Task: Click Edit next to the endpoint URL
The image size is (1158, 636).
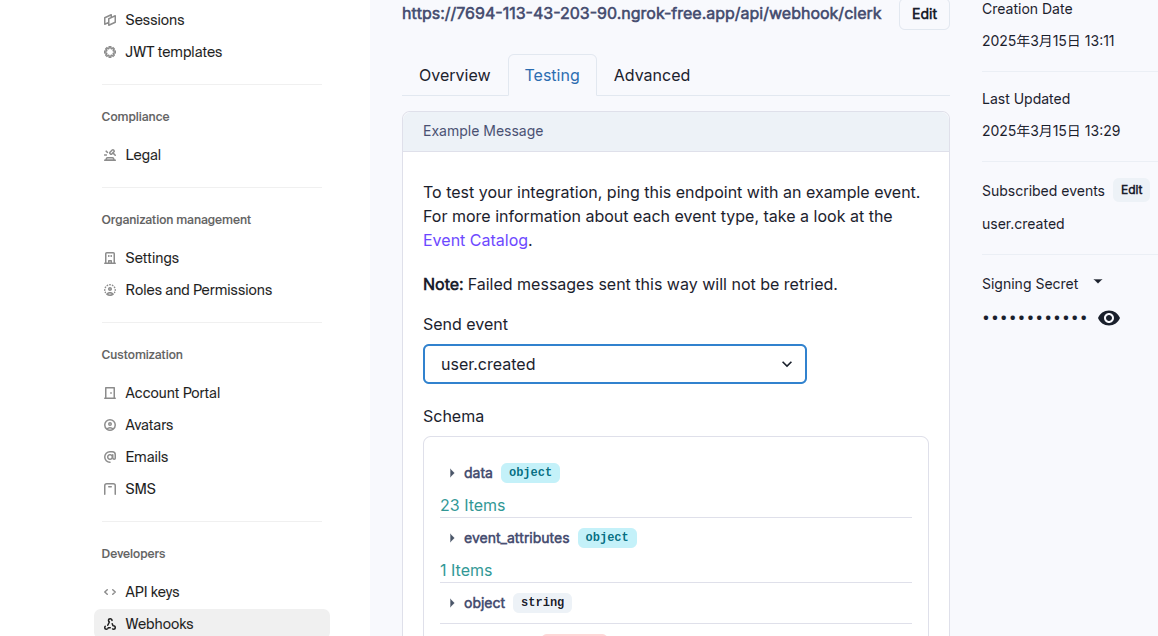Action: 924,14
